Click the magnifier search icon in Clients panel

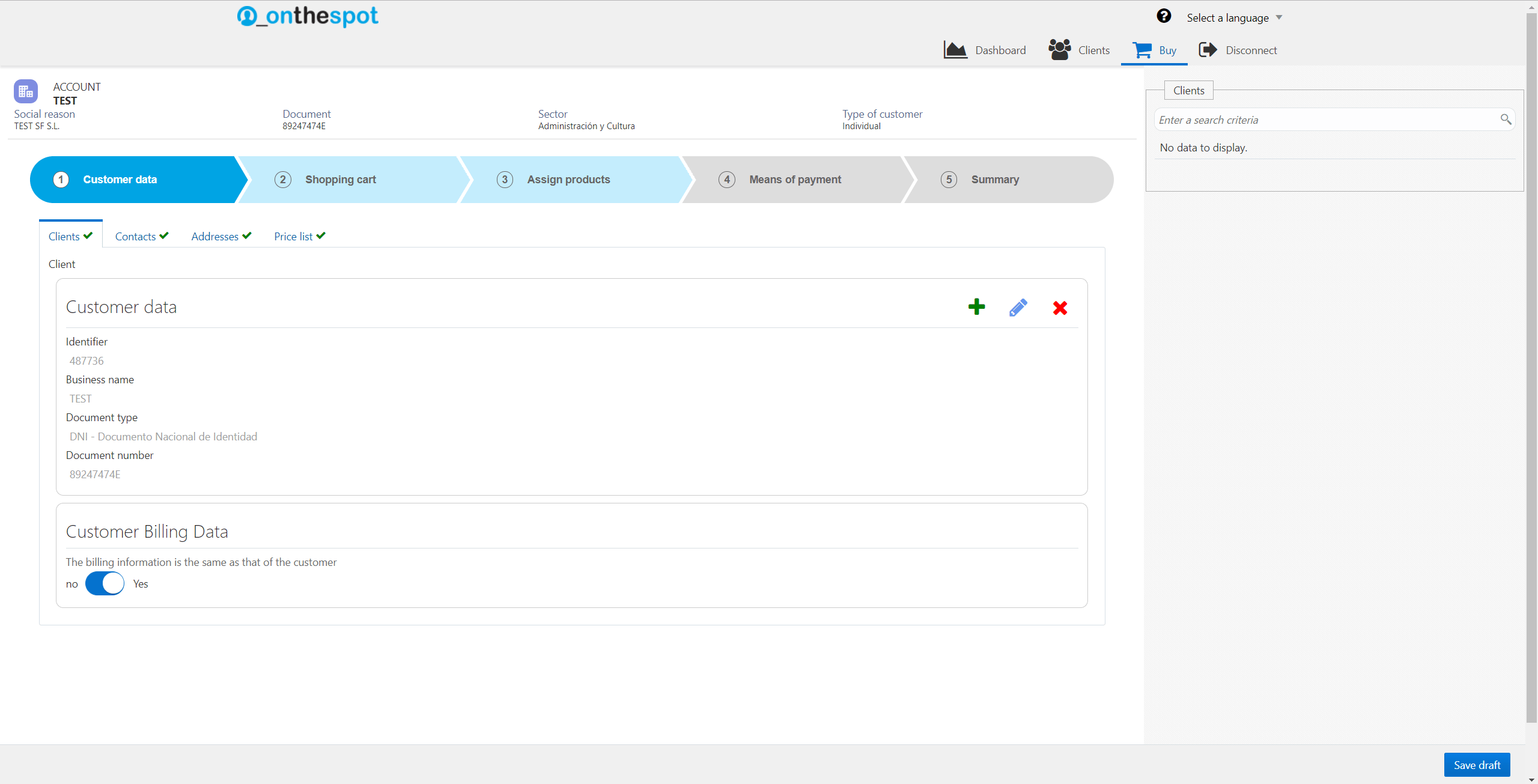[x=1506, y=120]
